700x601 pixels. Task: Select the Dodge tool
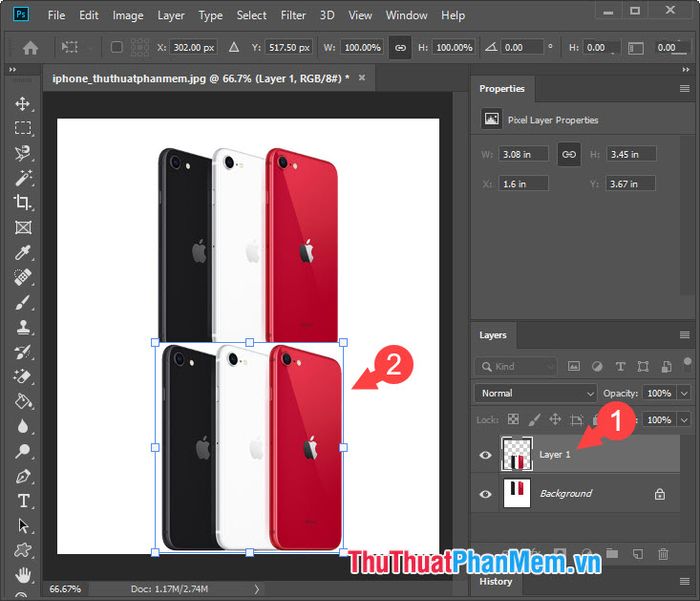point(23,451)
